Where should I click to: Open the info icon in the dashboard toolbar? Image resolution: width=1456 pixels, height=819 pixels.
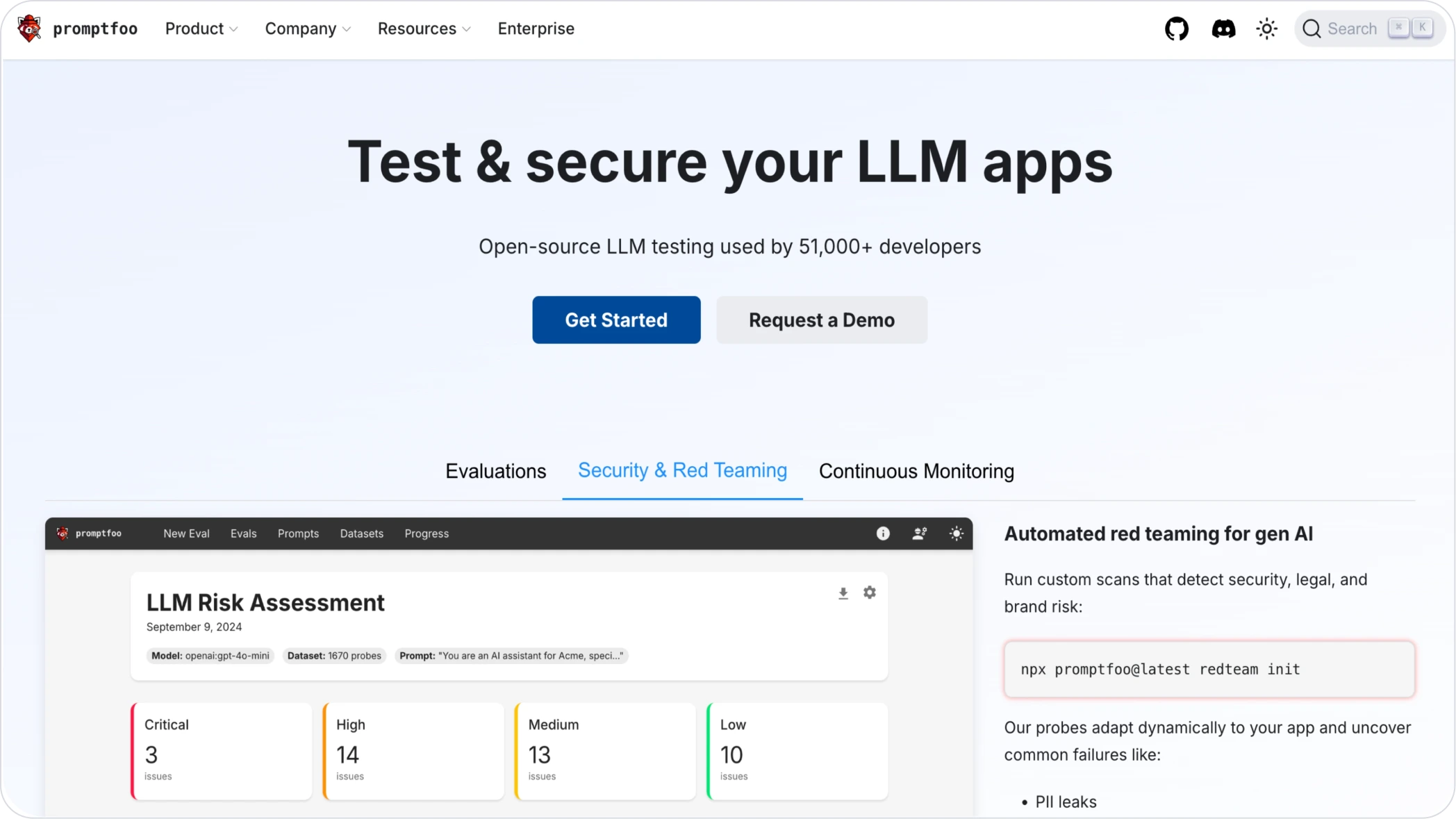pos(882,533)
